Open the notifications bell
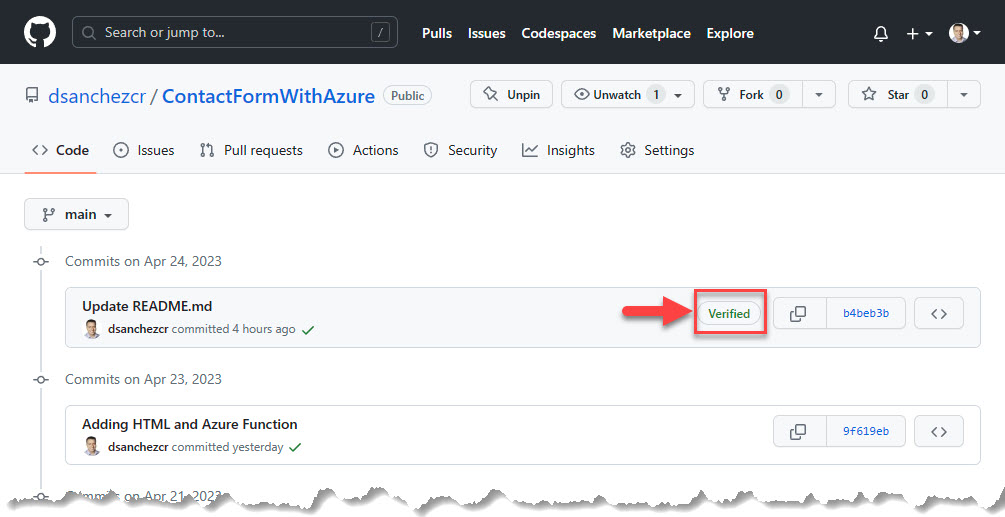Viewport: 1005px width, 517px height. pos(880,33)
